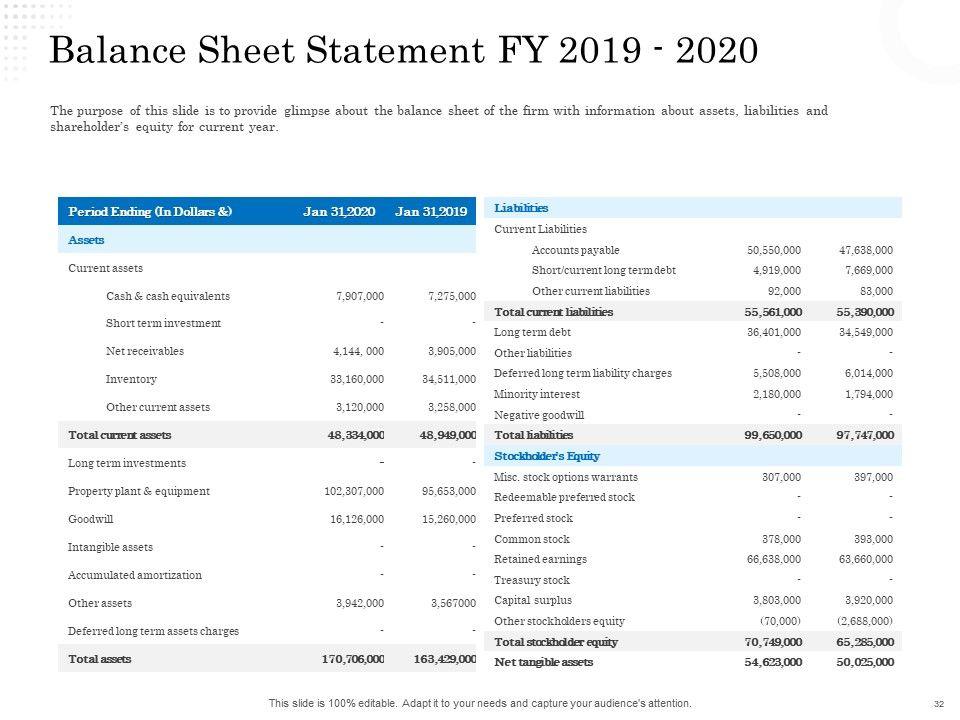Click the Assets section heading
Image resolution: width=960 pixels, height=720 pixels.
click(86, 240)
